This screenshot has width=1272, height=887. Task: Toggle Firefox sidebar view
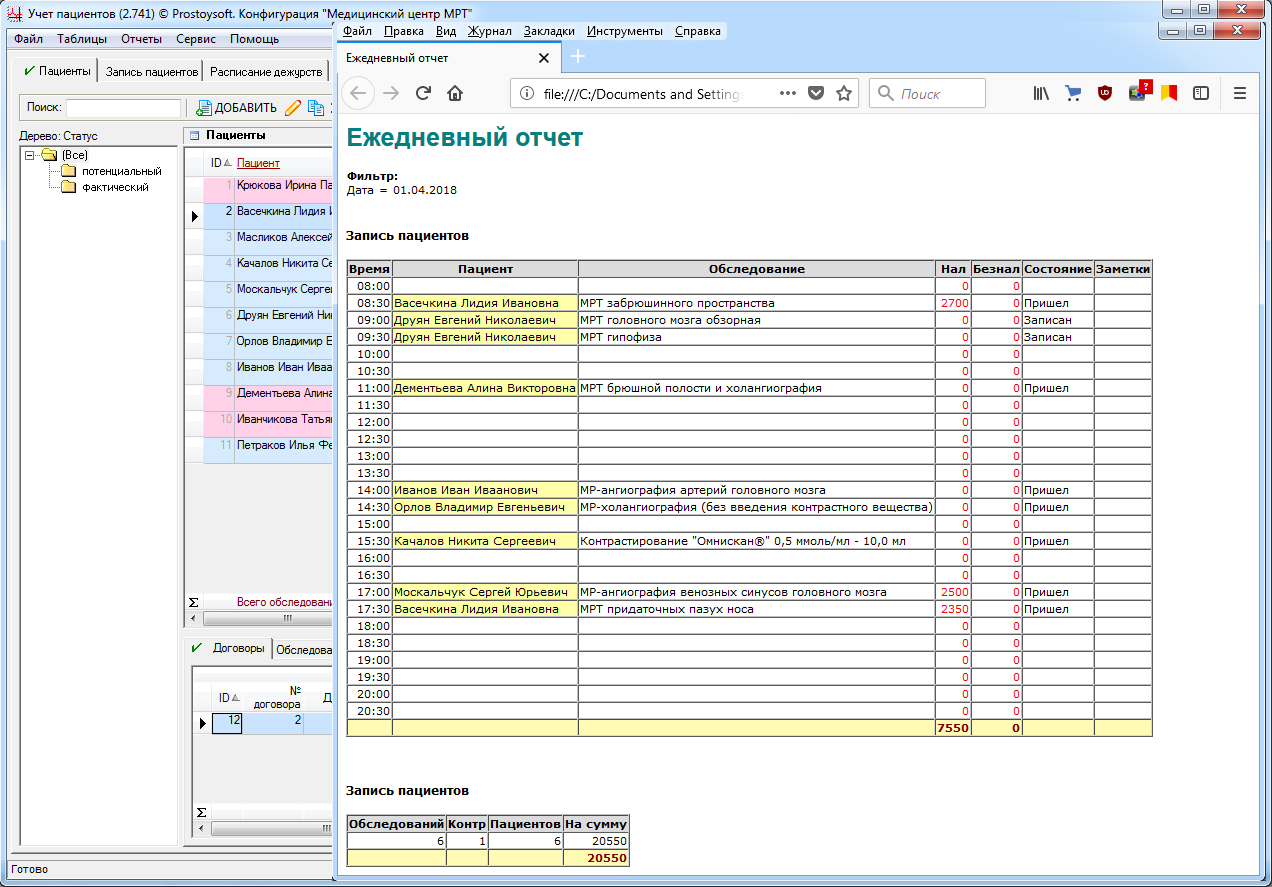point(1201,93)
